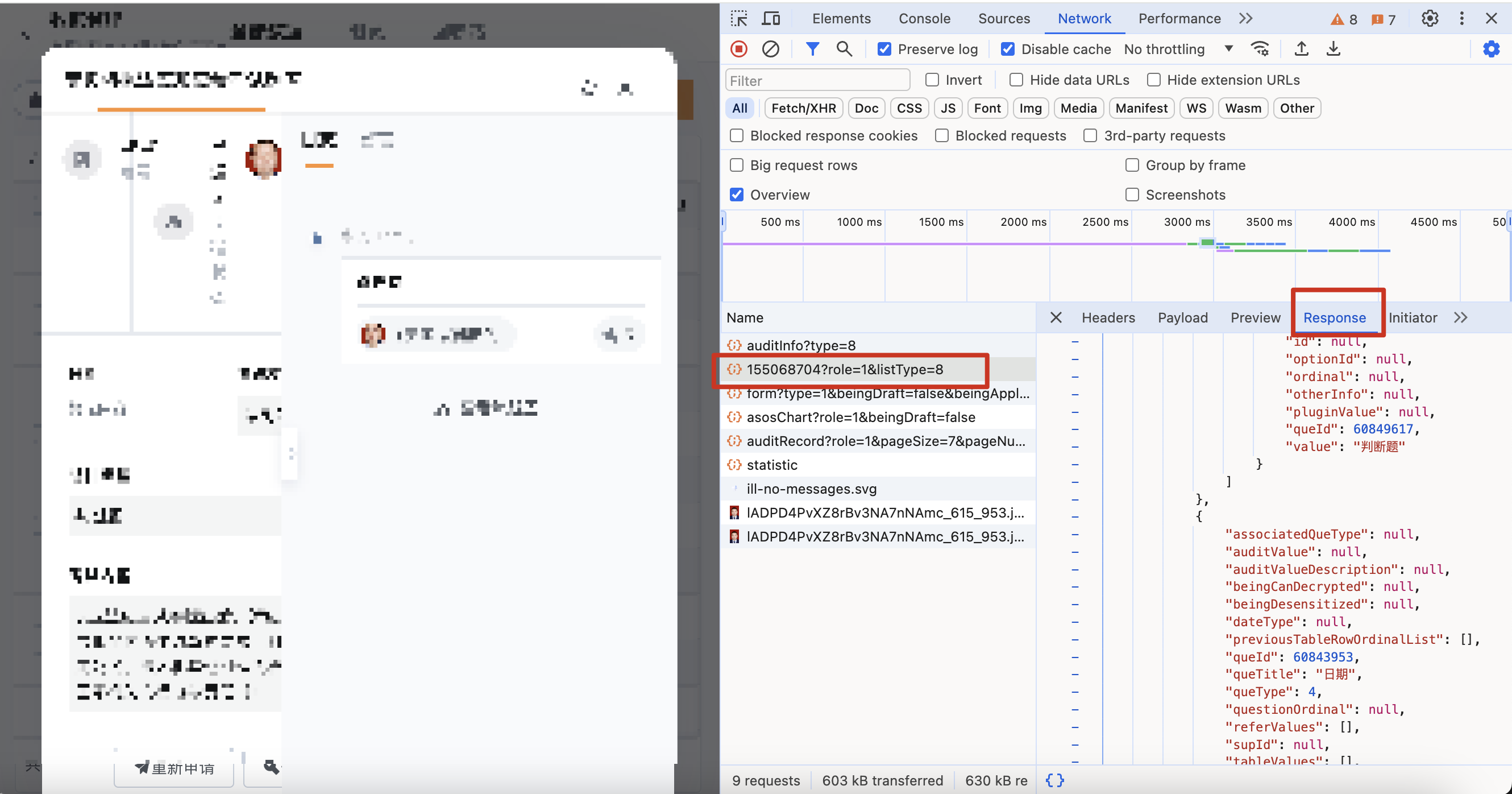This screenshot has height=794, width=1512.
Task: Stop recording network log
Action: [x=739, y=49]
